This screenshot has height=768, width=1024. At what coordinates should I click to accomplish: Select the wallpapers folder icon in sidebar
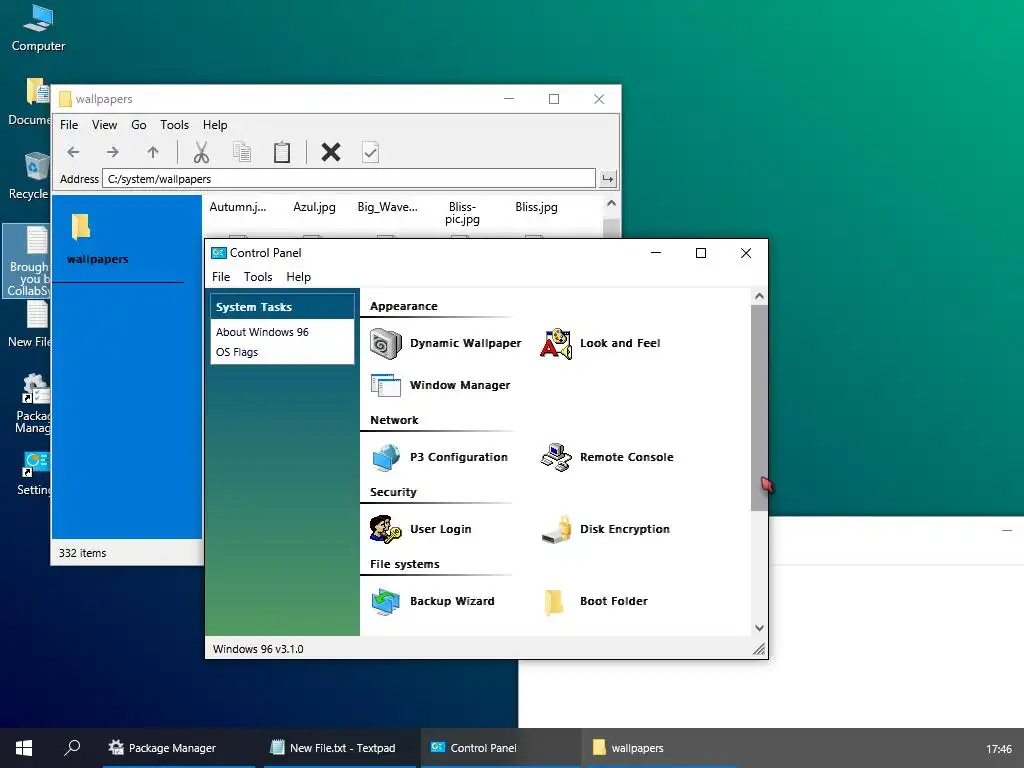pyautogui.click(x=80, y=227)
